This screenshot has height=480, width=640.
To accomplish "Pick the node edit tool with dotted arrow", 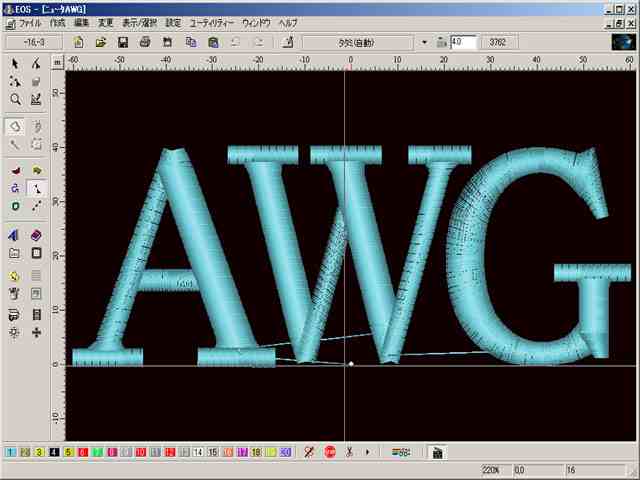I will coord(15,82).
